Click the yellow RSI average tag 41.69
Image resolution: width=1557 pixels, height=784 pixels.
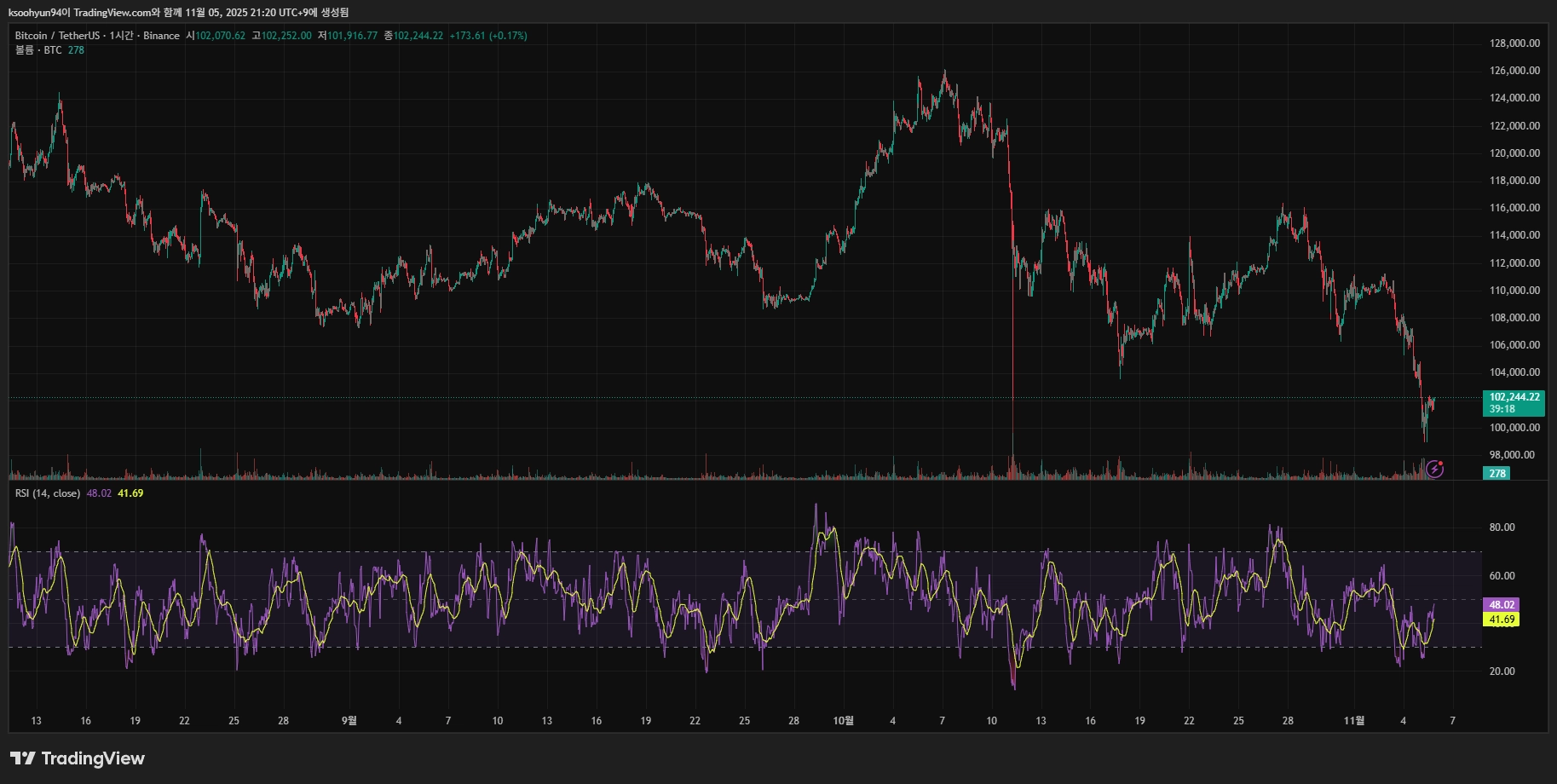pyautogui.click(x=1501, y=620)
